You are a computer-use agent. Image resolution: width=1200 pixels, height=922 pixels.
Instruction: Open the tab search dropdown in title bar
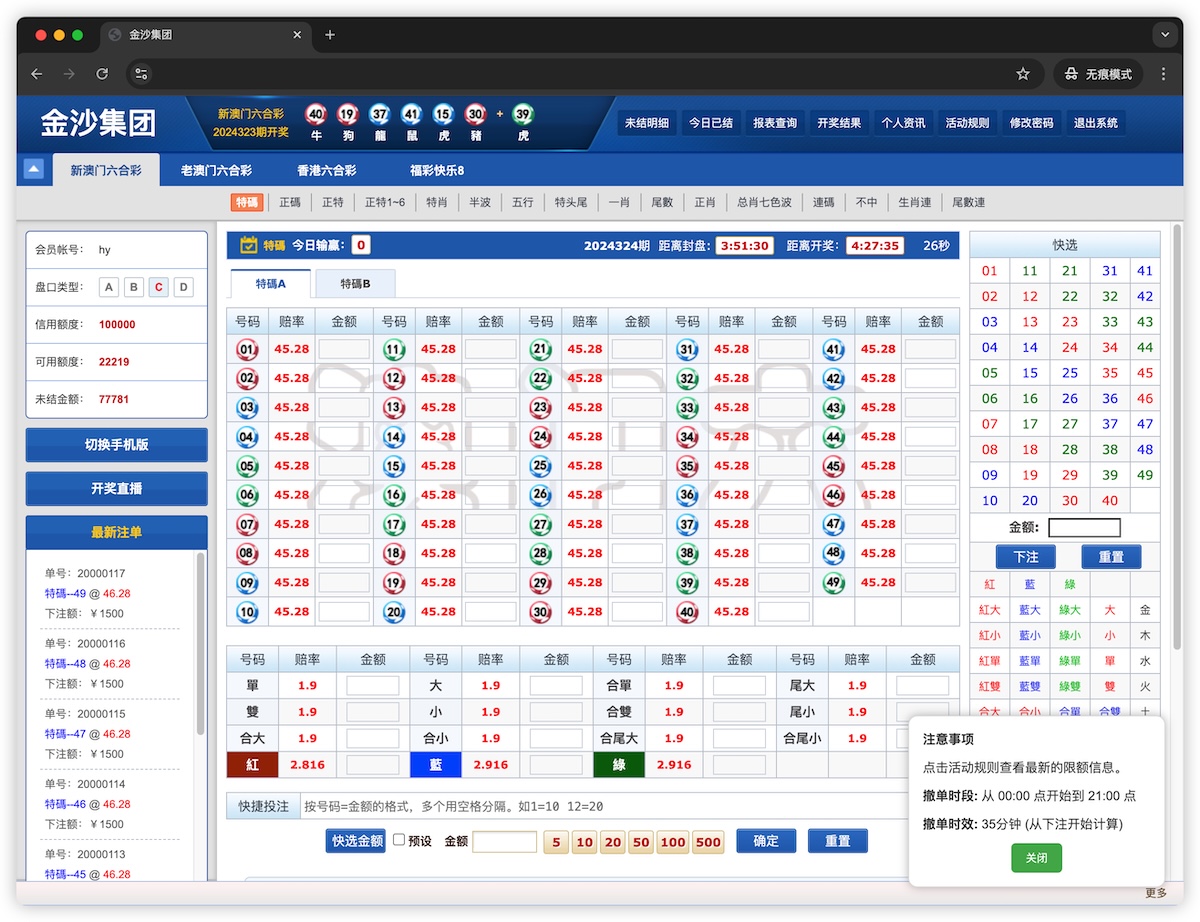coord(1163,35)
